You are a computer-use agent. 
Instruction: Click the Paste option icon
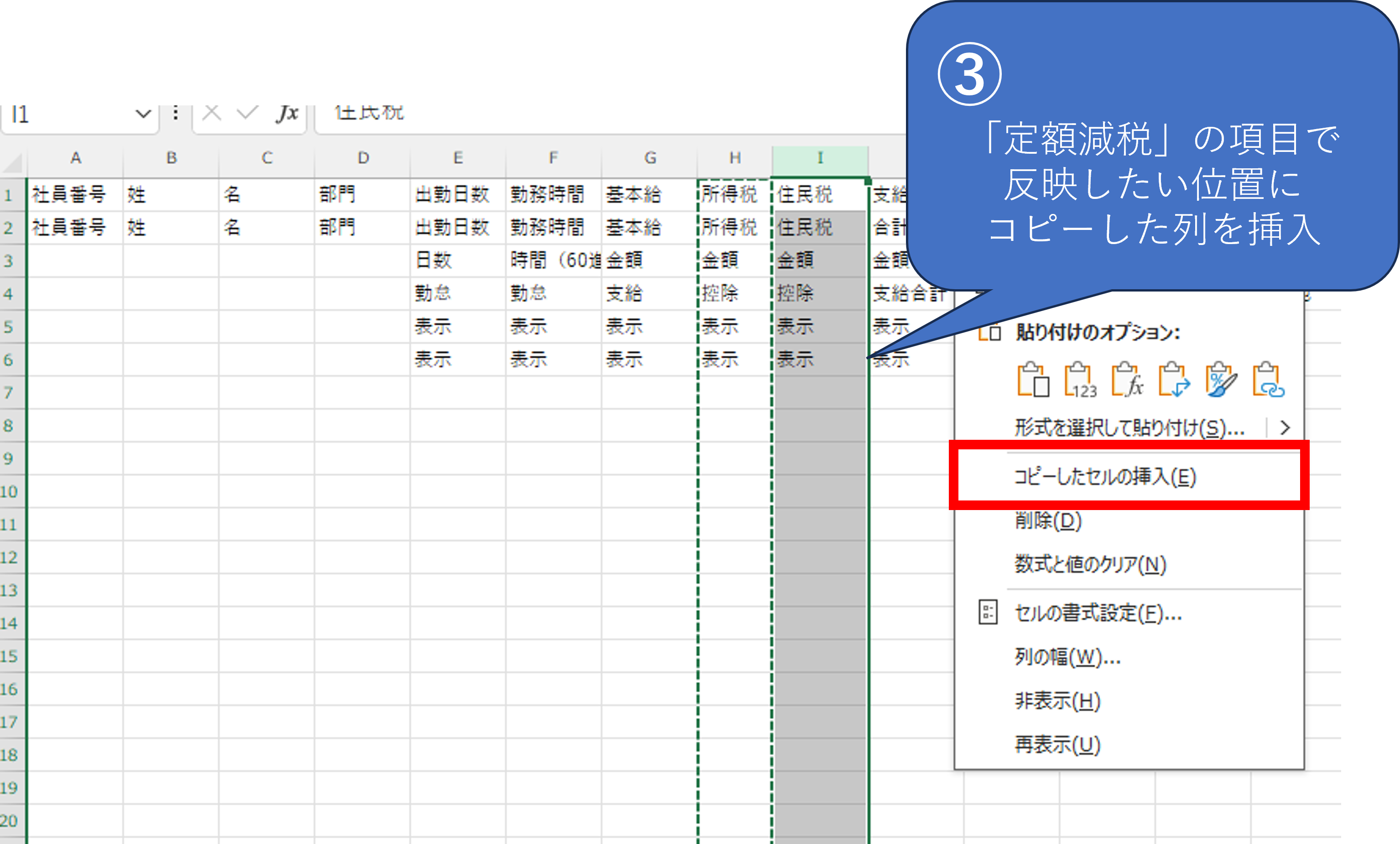tap(1033, 379)
